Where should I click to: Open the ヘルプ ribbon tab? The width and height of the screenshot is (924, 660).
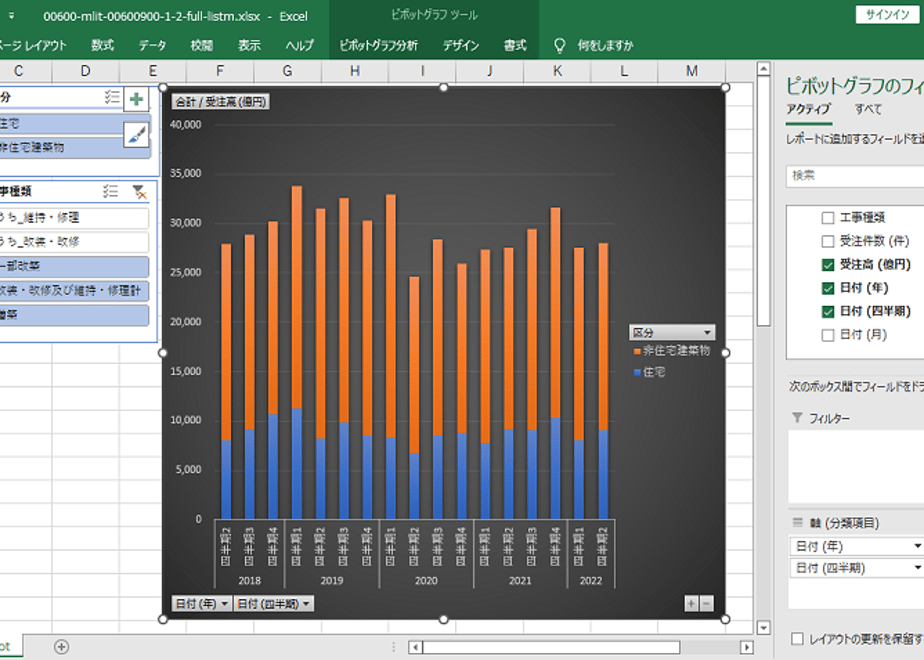[299, 45]
